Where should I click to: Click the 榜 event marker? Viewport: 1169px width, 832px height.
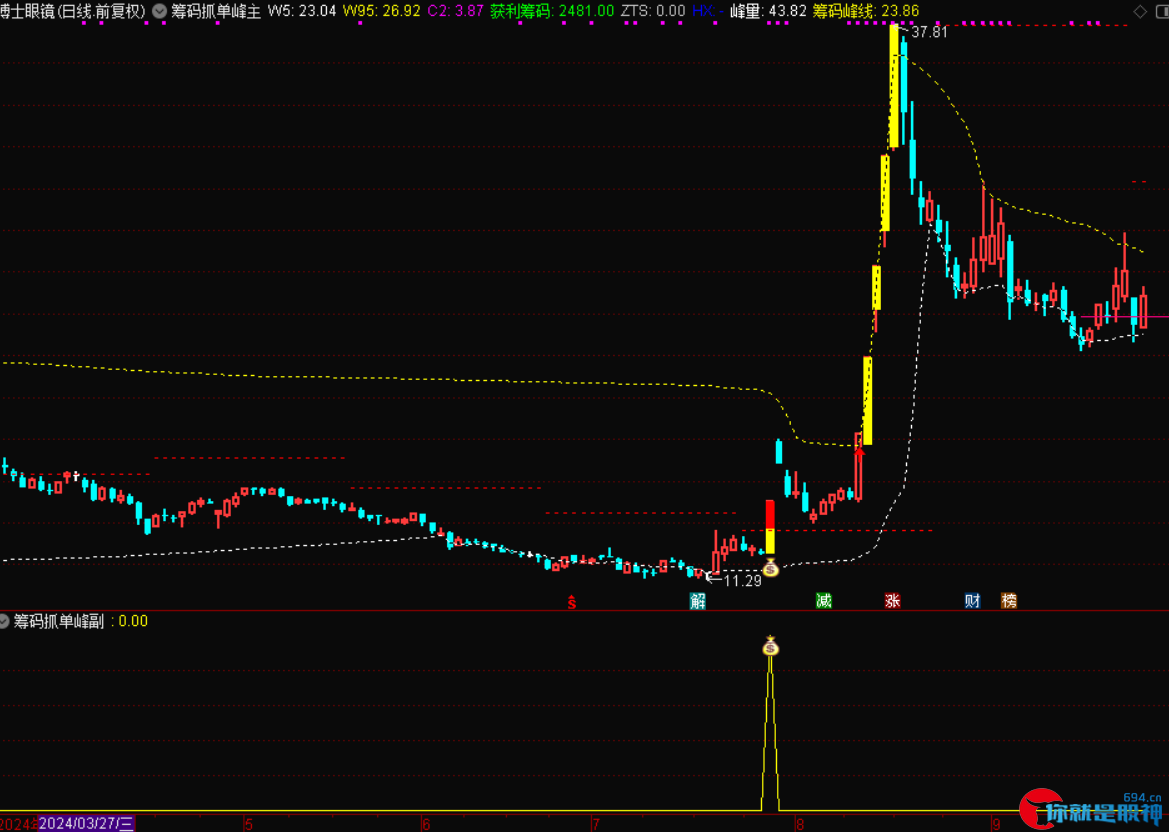(x=1009, y=601)
